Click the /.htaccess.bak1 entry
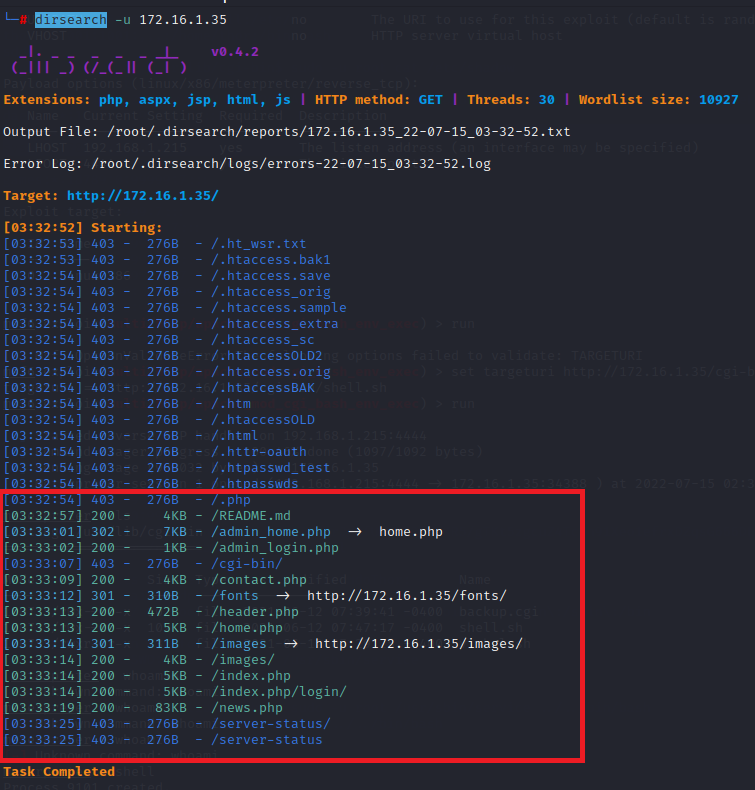 270,260
